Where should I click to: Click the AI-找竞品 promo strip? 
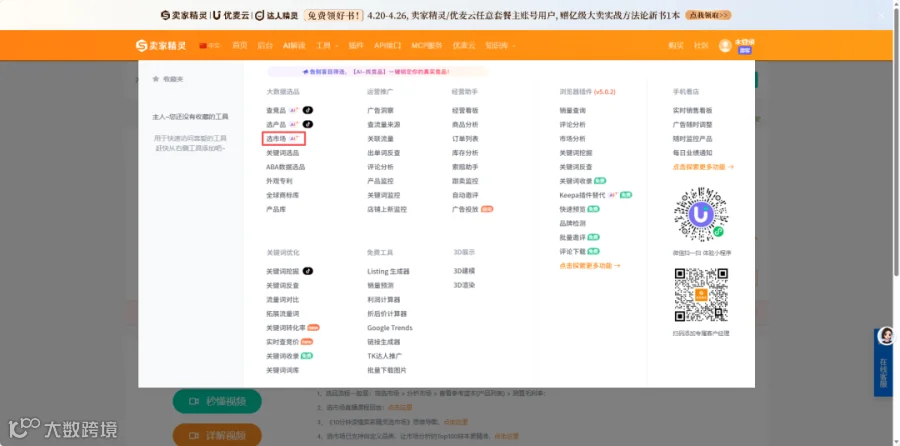pos(377,72)
